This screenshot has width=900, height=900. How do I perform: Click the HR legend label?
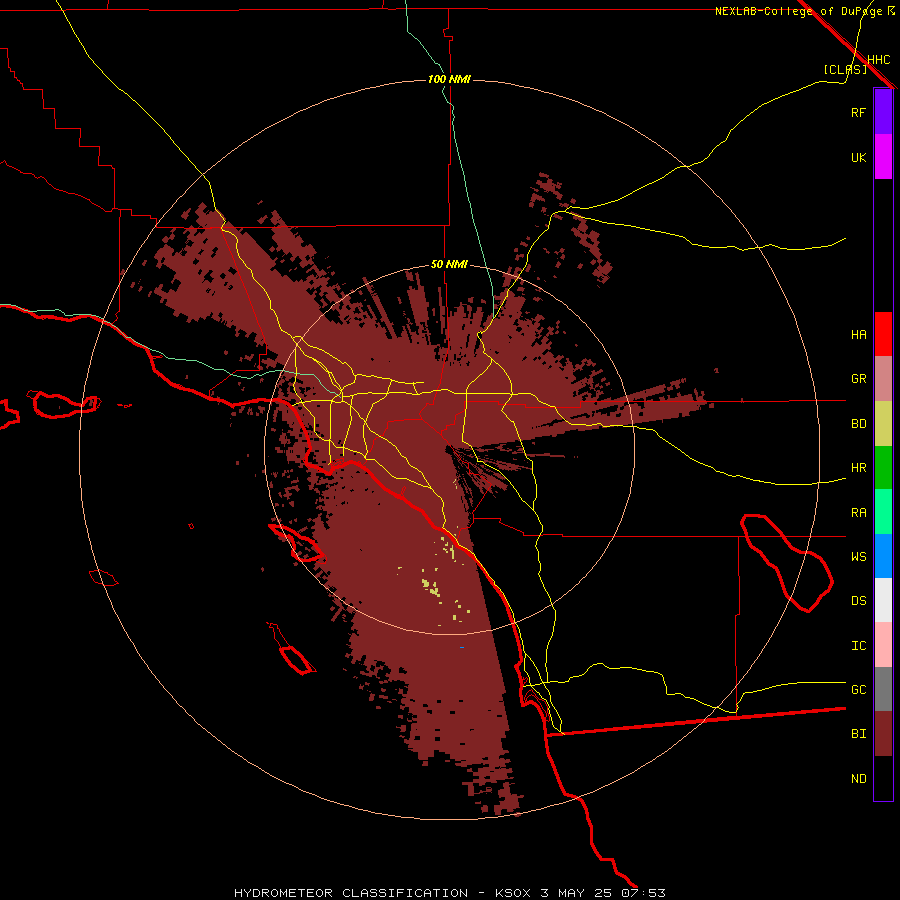[858, 468]
